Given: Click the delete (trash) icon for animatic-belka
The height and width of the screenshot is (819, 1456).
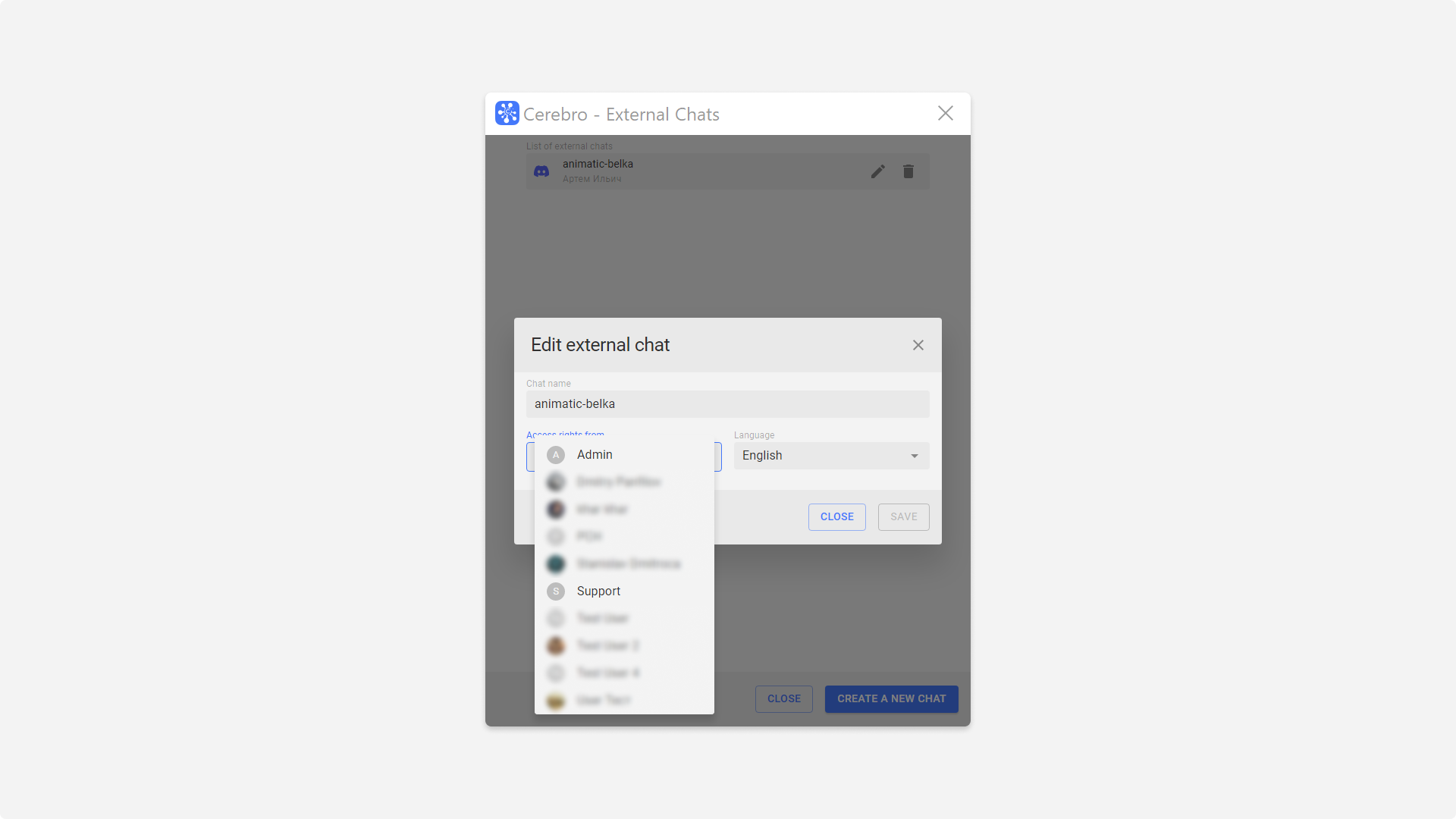Looking at the screenshot, I should tap(908, 170).
